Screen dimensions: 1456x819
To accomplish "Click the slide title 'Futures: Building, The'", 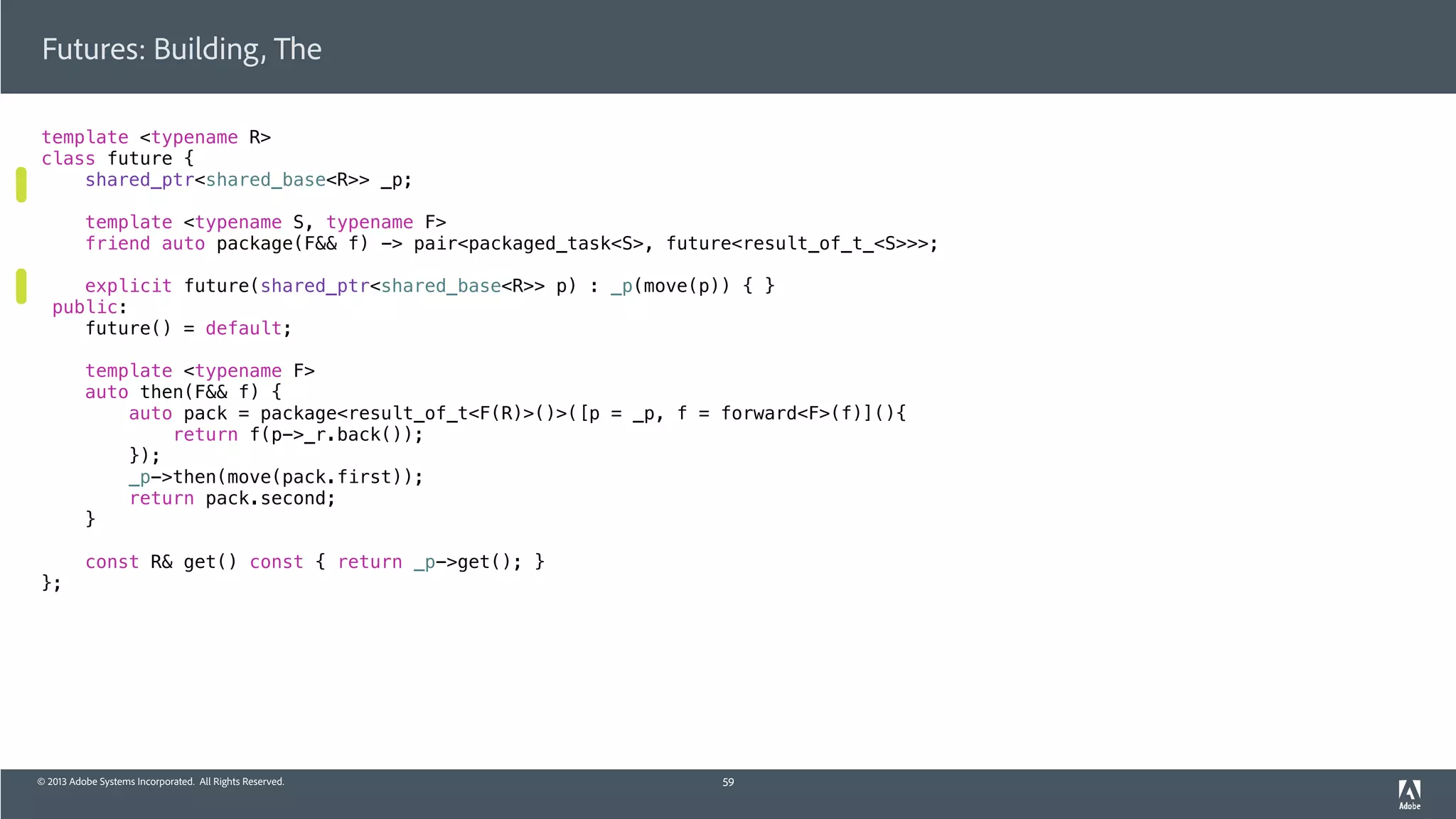I will point(181,49).
